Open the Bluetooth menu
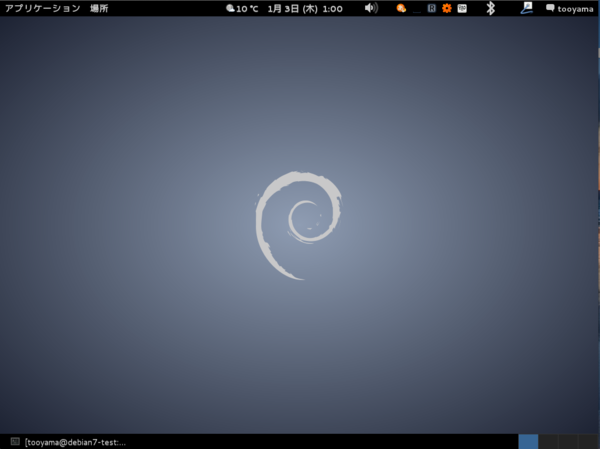Image resolution: width=600 pixels, height=449 pixels. click(x=490, y=8)
